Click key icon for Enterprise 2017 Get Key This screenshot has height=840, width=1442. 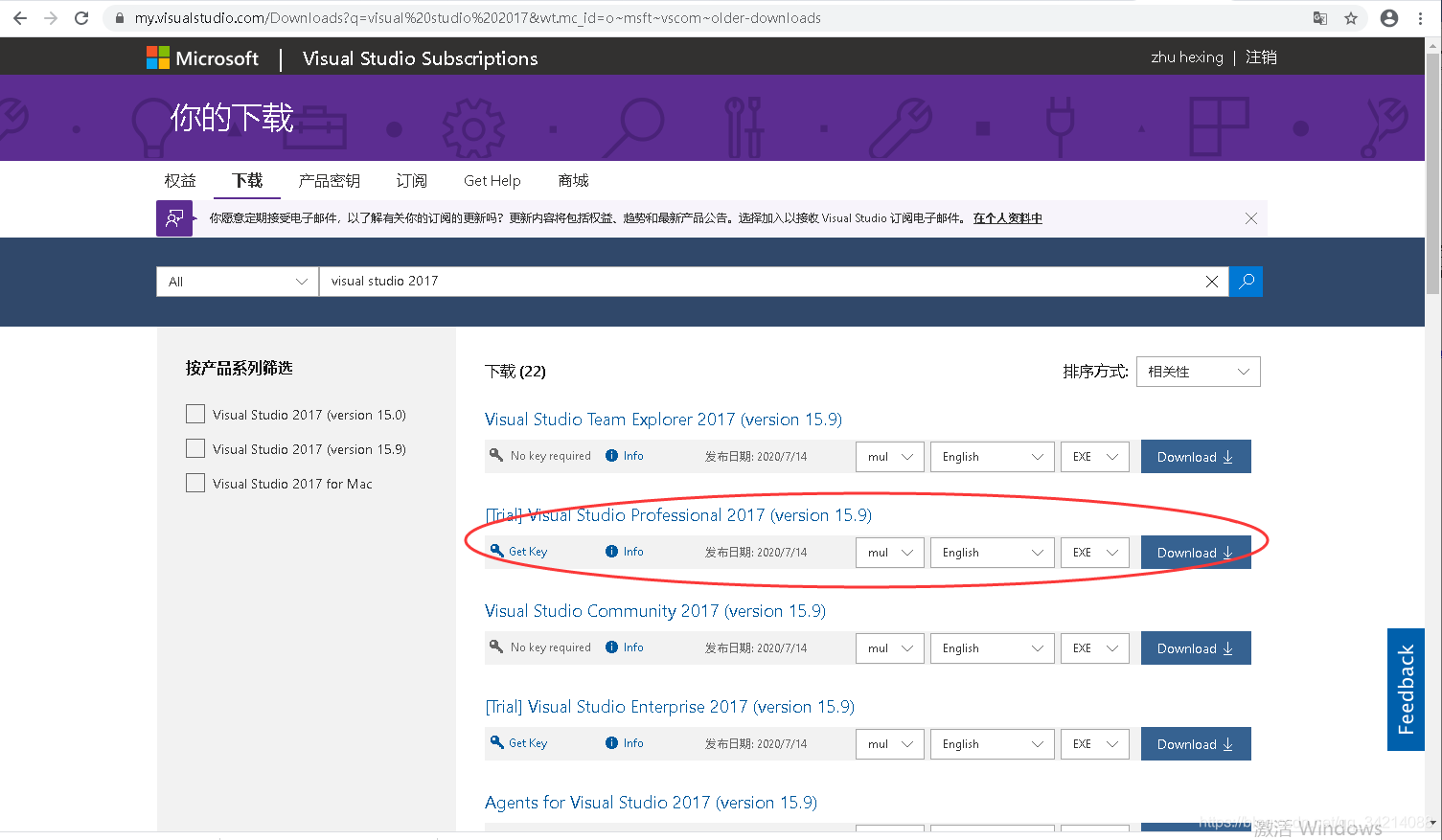pos(496,742)
